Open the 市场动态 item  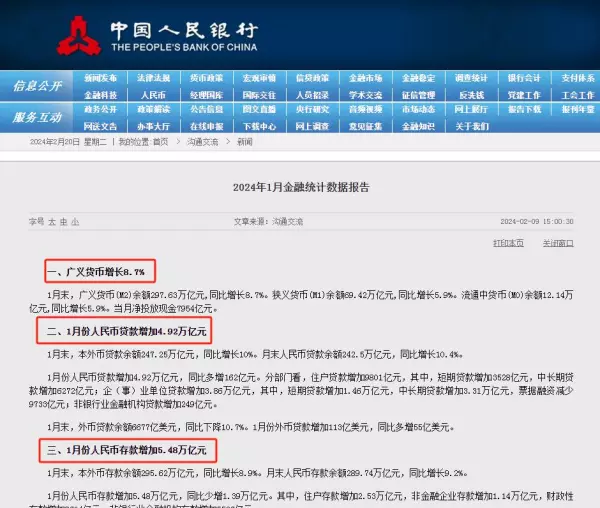pos(418,109)
